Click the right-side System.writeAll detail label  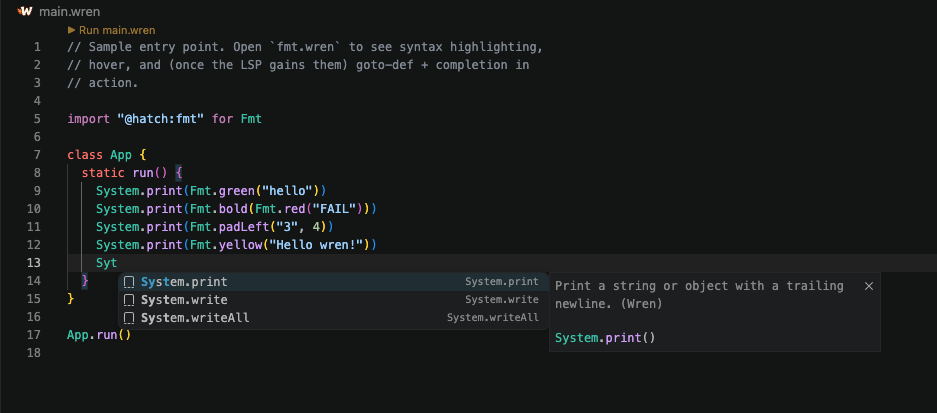[493, 318]
